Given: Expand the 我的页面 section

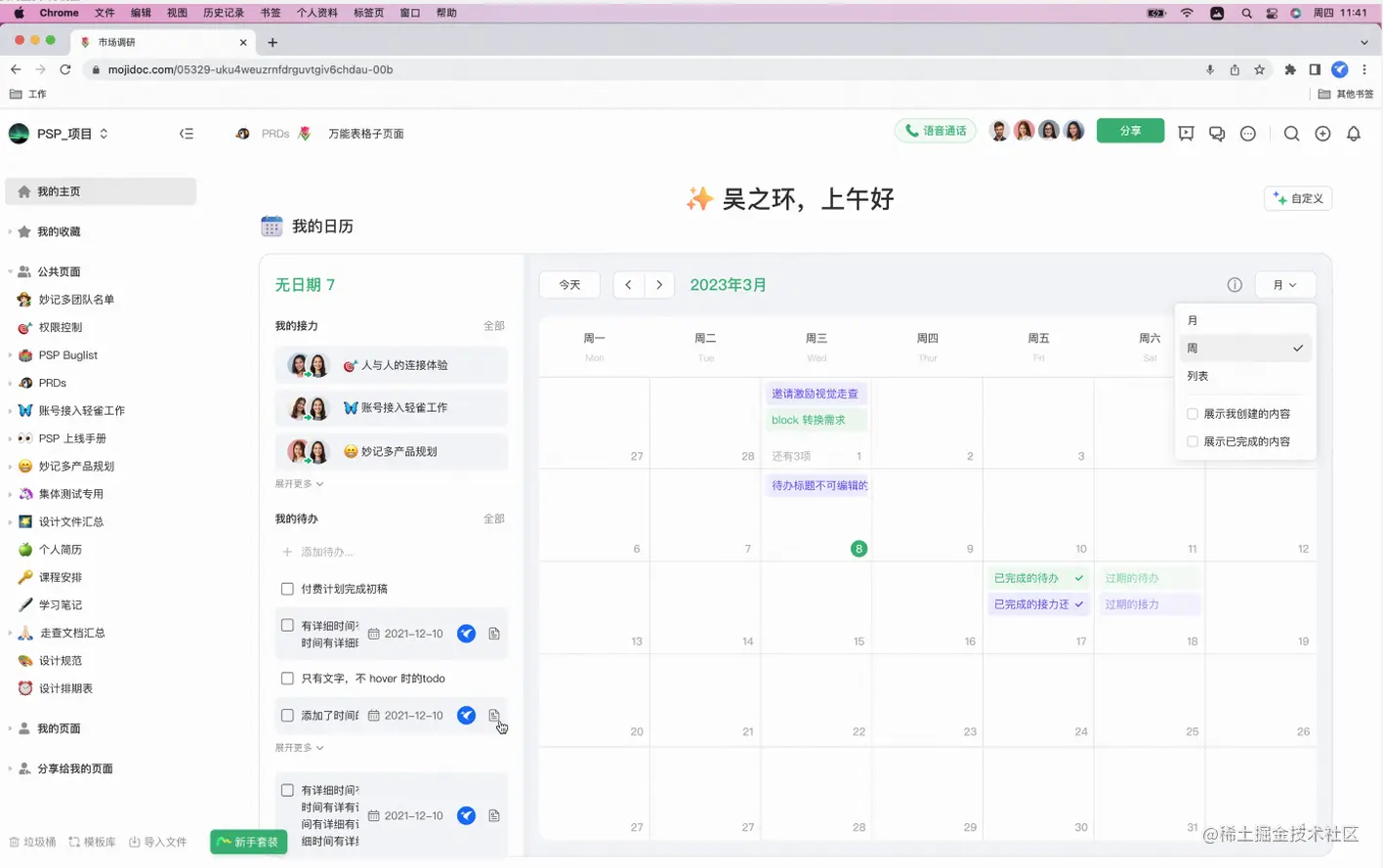Looking at the screenshot, I should 10,728.
